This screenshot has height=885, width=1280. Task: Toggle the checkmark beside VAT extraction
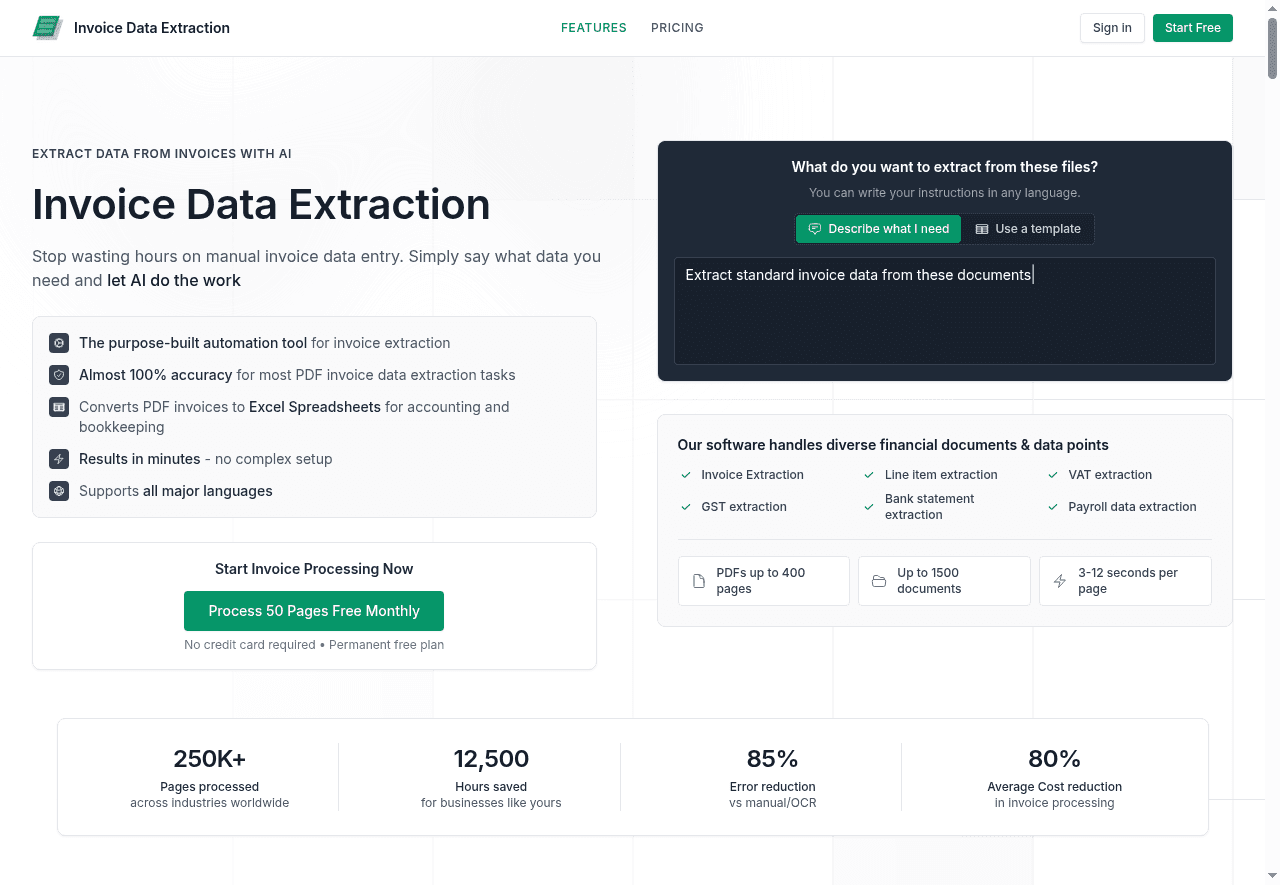tap(1052, 475)
